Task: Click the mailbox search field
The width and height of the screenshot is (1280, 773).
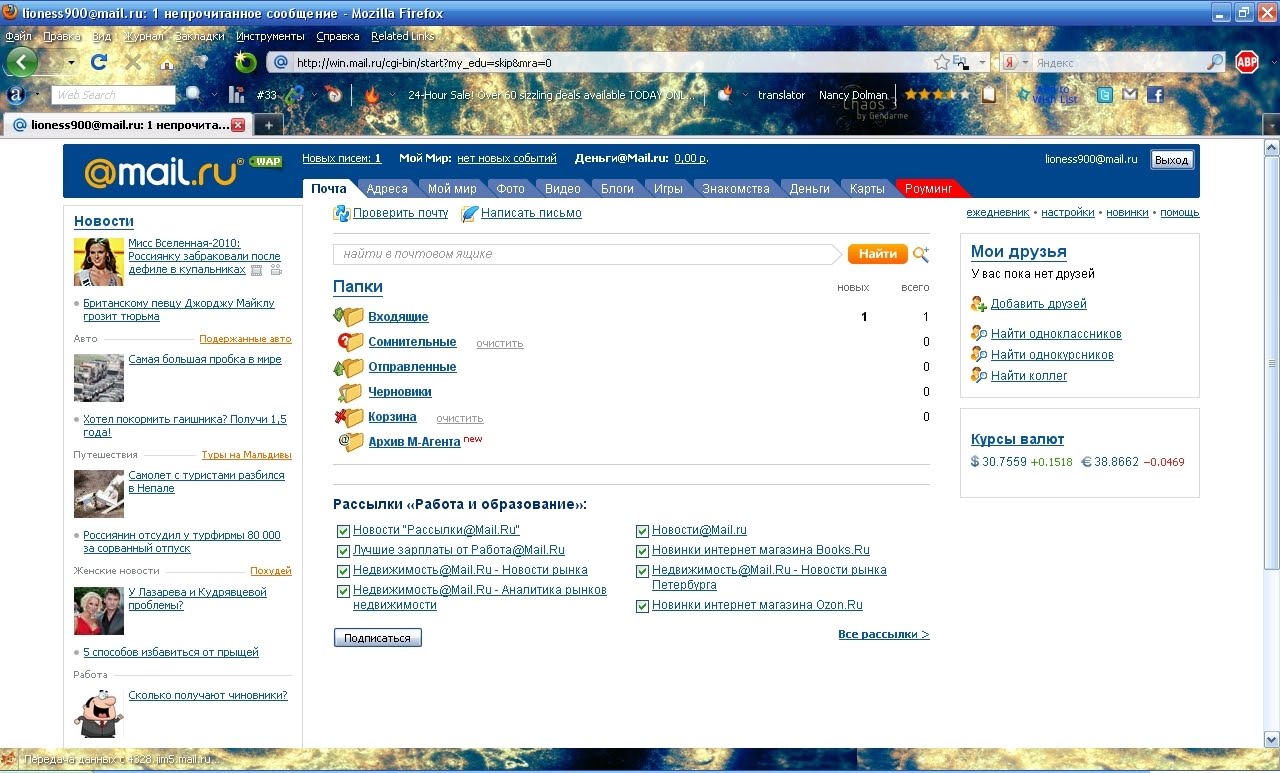Action: (x=586, y=254)
